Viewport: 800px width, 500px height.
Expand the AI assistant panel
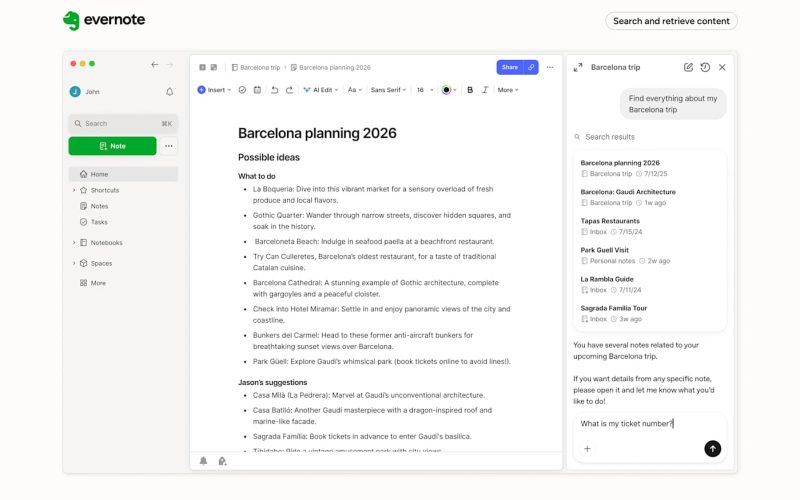578,67
